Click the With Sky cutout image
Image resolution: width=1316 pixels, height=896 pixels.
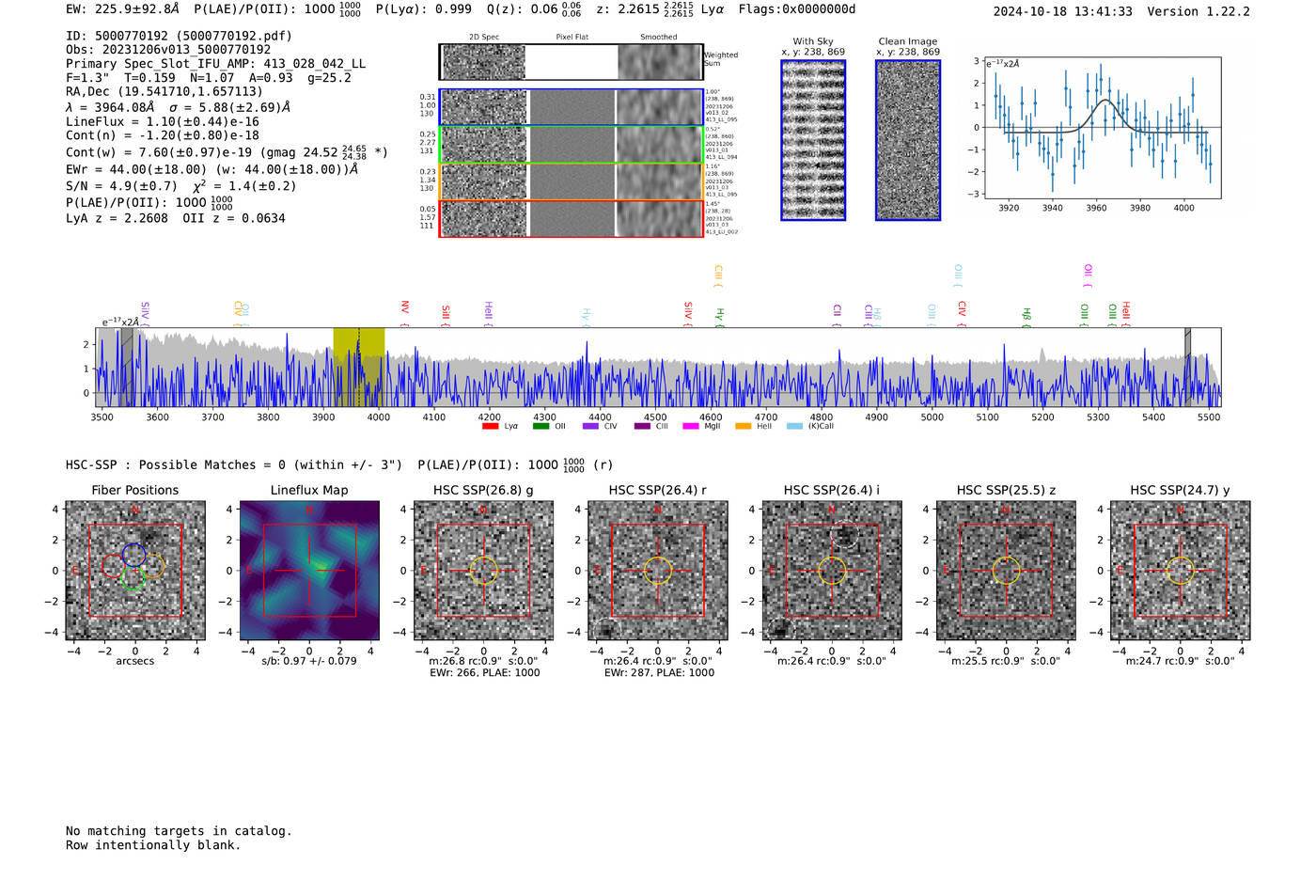click(x=813, y=140)
